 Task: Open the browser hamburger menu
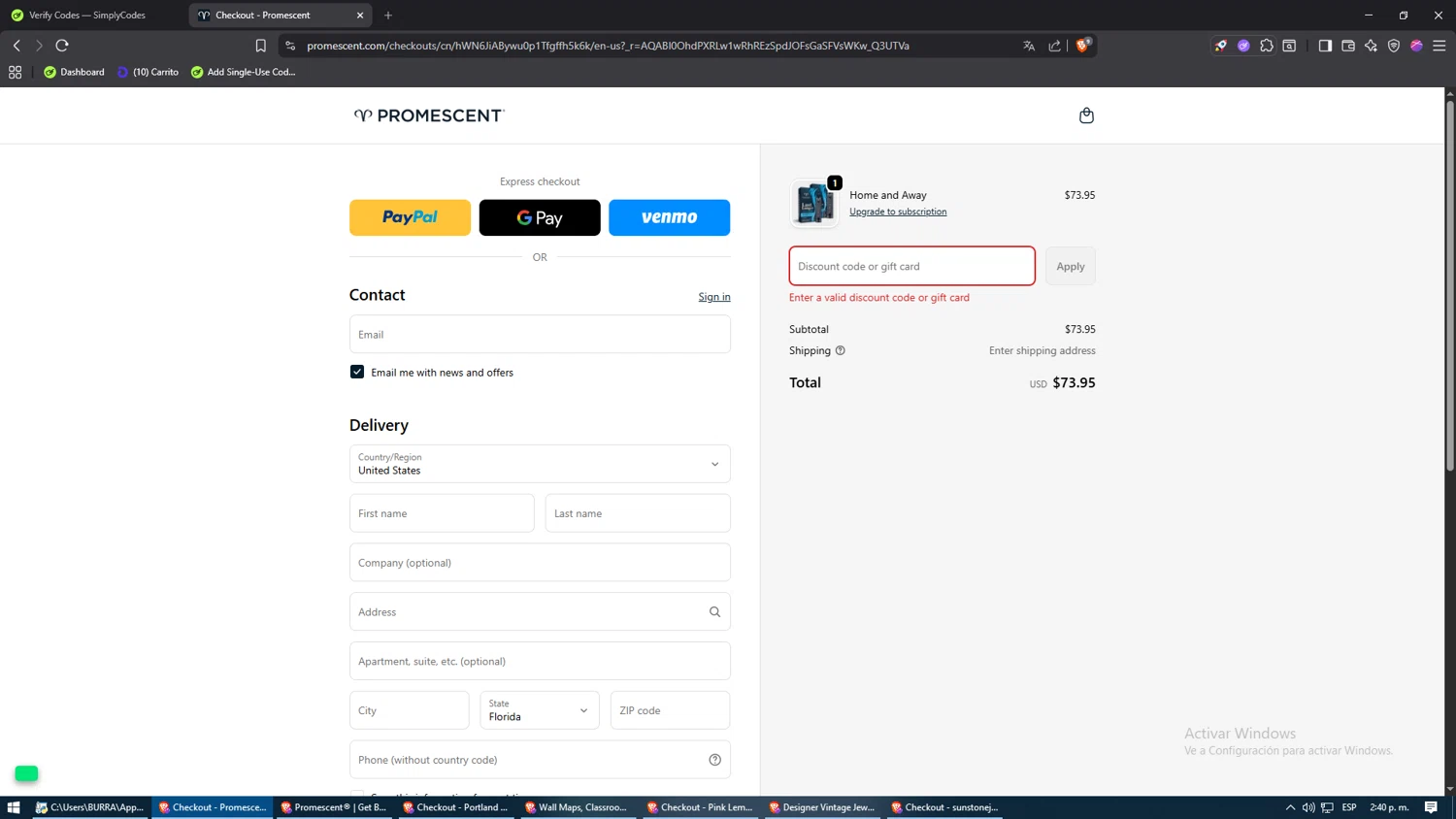[1439, 46]
